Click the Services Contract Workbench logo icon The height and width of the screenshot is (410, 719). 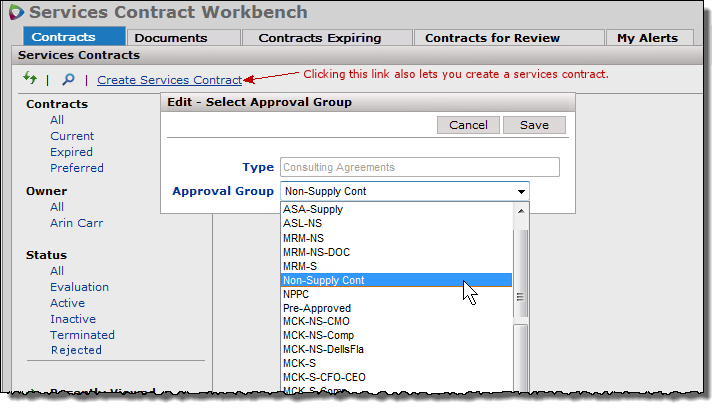(15, 13)
